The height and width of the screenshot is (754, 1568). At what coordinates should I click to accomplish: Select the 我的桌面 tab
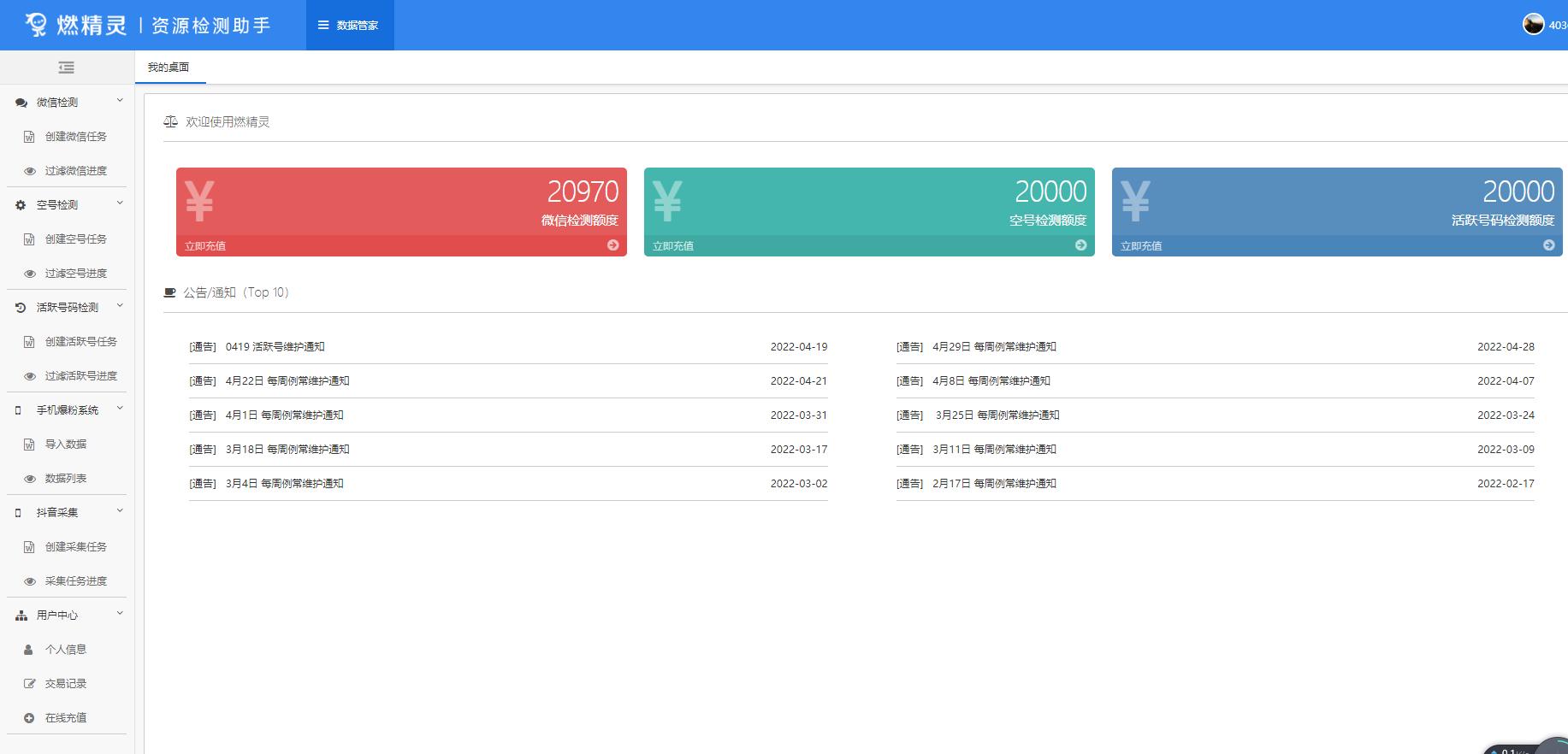[x=169, y=68]
